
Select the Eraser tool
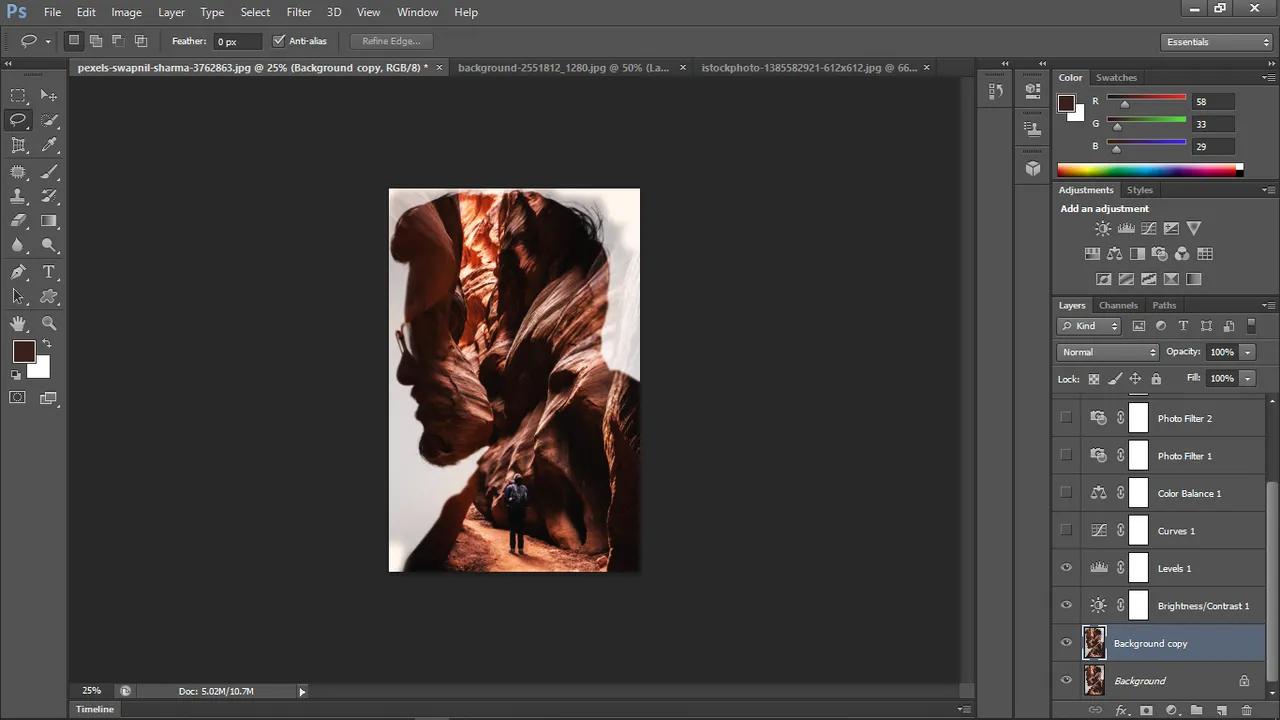[x=18, y=221]
